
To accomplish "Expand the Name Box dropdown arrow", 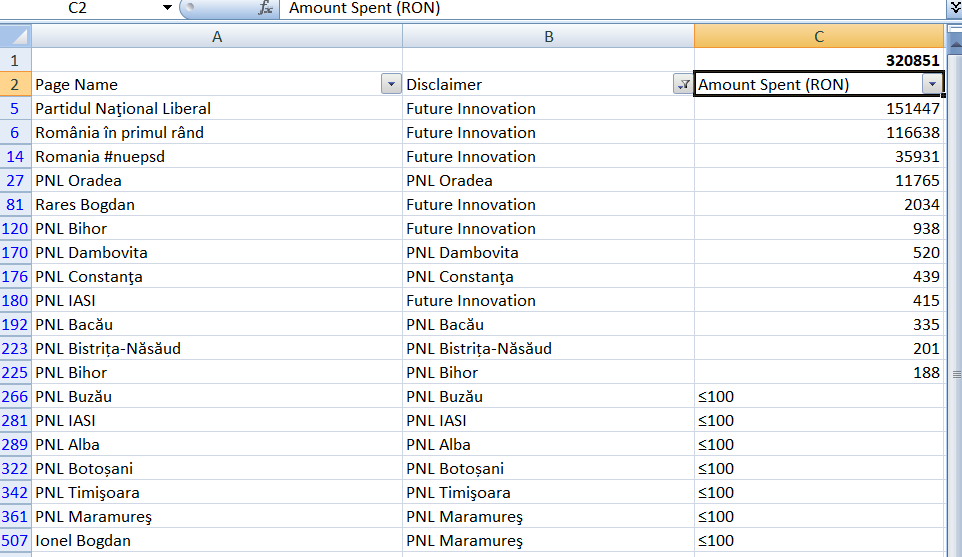I will tap(167, 8).
